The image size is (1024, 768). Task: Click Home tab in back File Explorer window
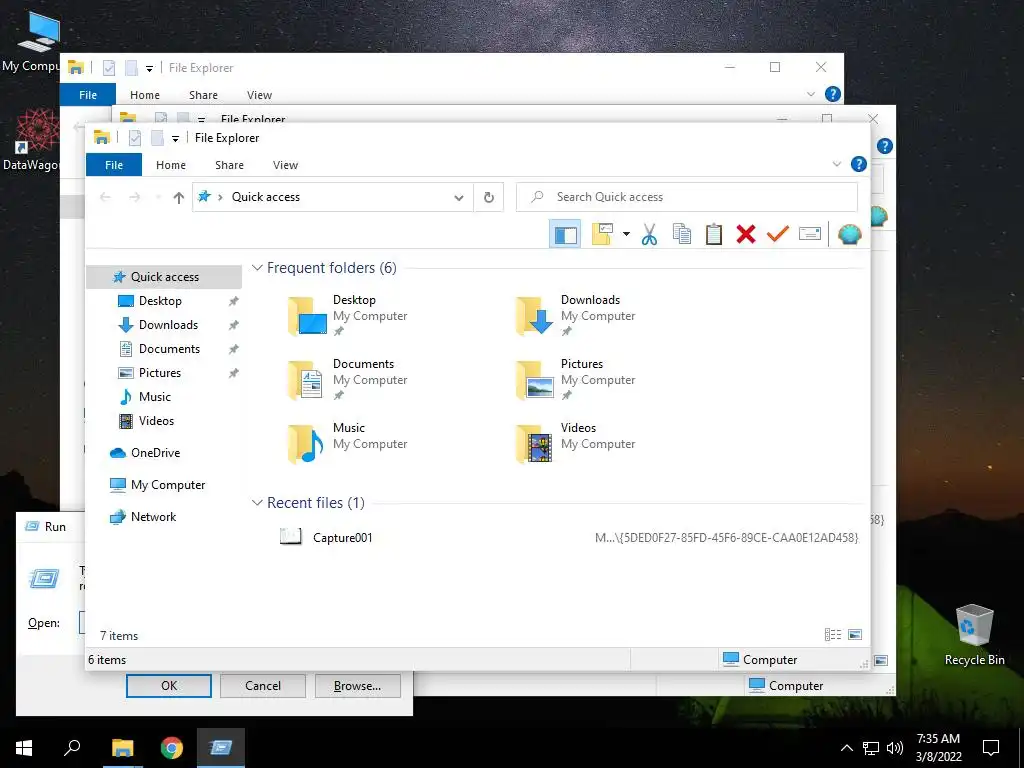pyautogui.click(x=144, y=95)
